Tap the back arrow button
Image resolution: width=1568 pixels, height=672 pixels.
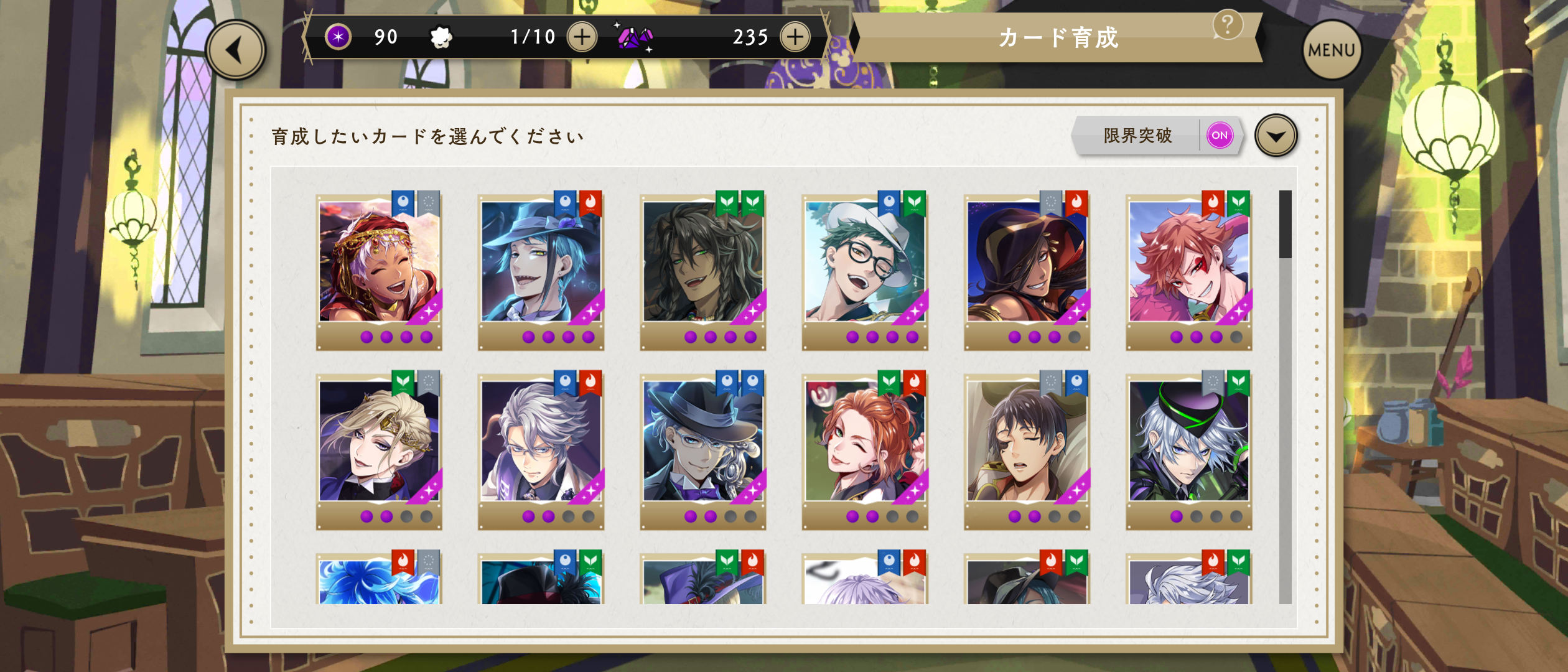point(236,50)
